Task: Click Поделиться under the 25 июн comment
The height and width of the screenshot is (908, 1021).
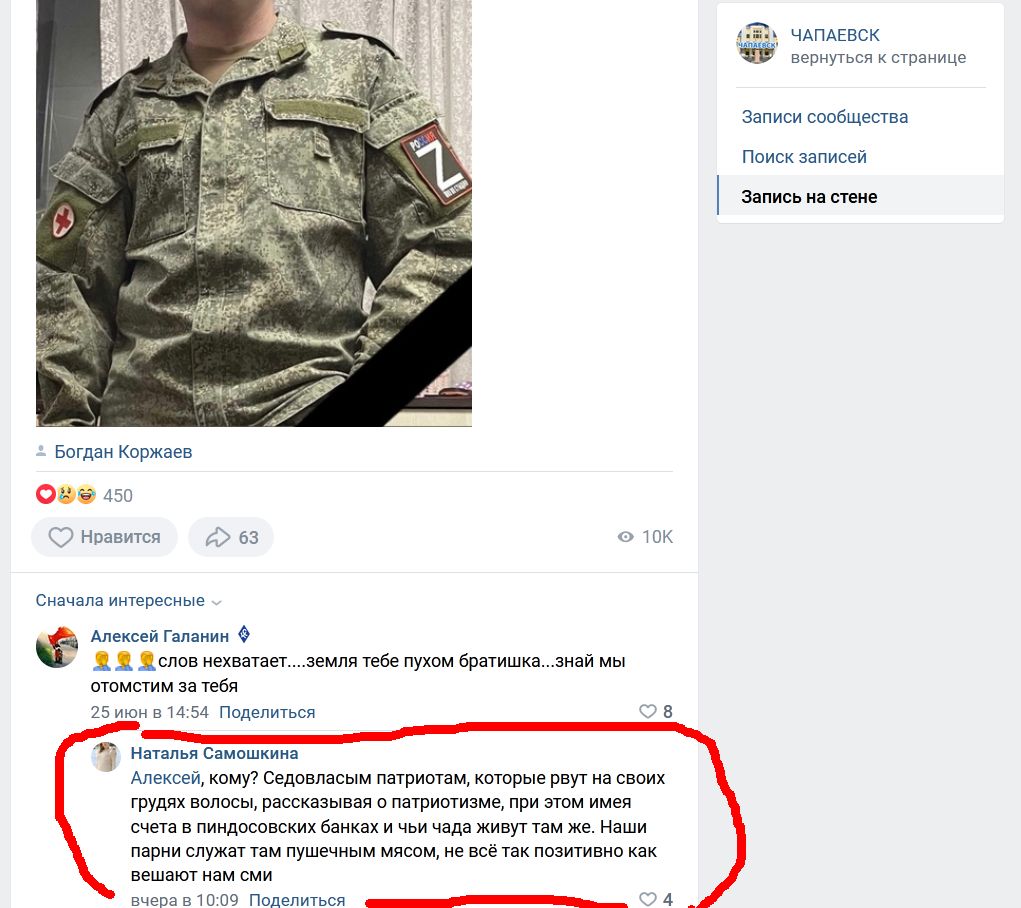Action: (x=267, y=712)
